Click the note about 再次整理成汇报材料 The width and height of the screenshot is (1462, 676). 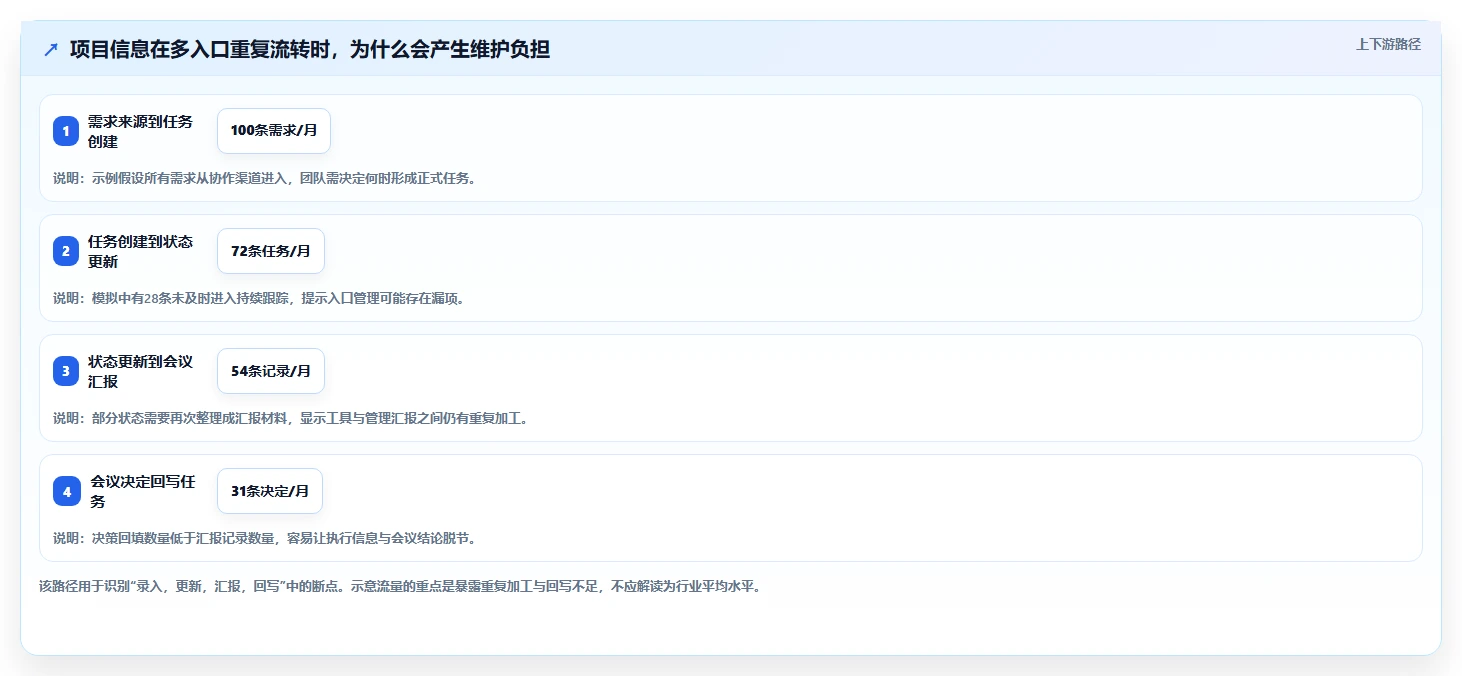coord(290,418)
